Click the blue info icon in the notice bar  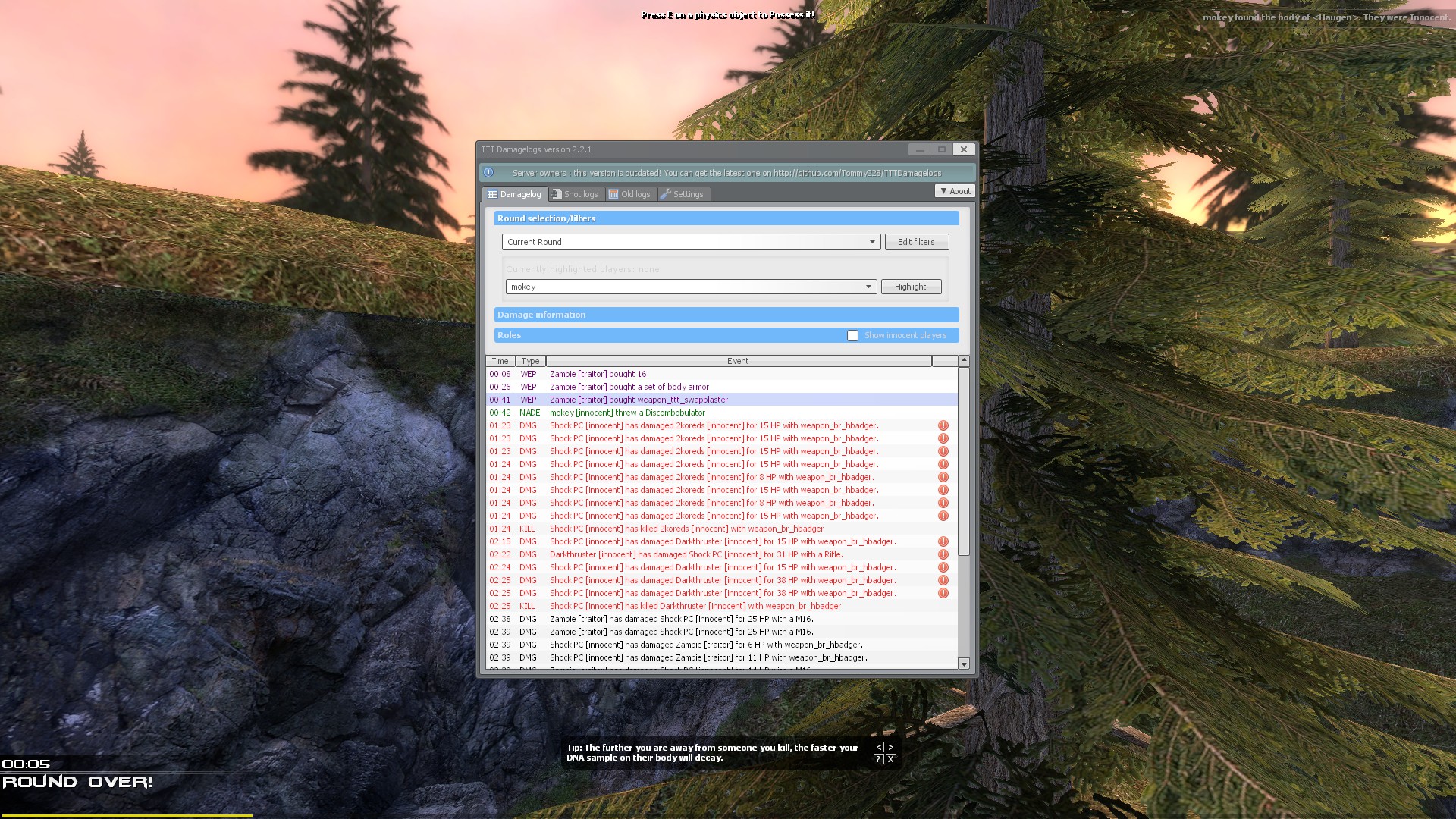[x=488, y=173]
